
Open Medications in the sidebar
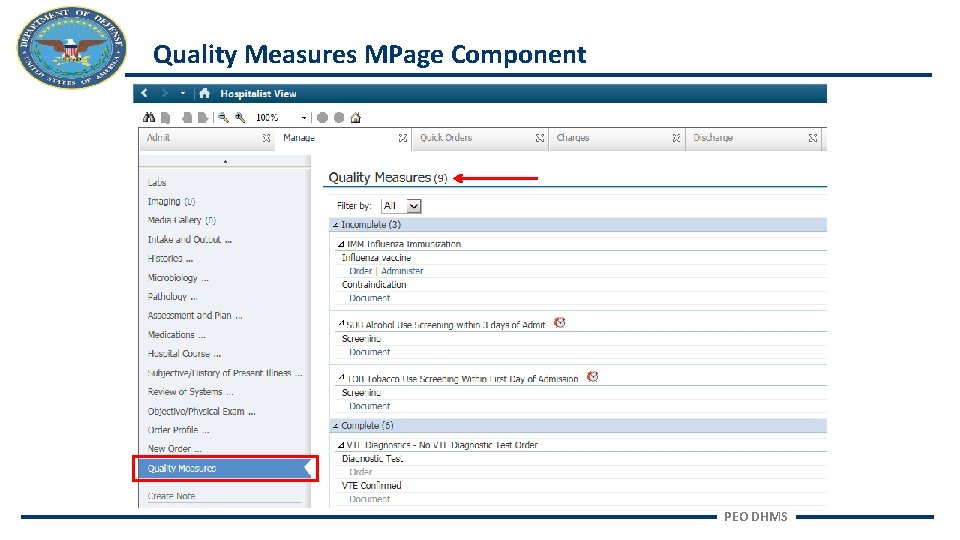pyautogui.click(x=176, y=334)
